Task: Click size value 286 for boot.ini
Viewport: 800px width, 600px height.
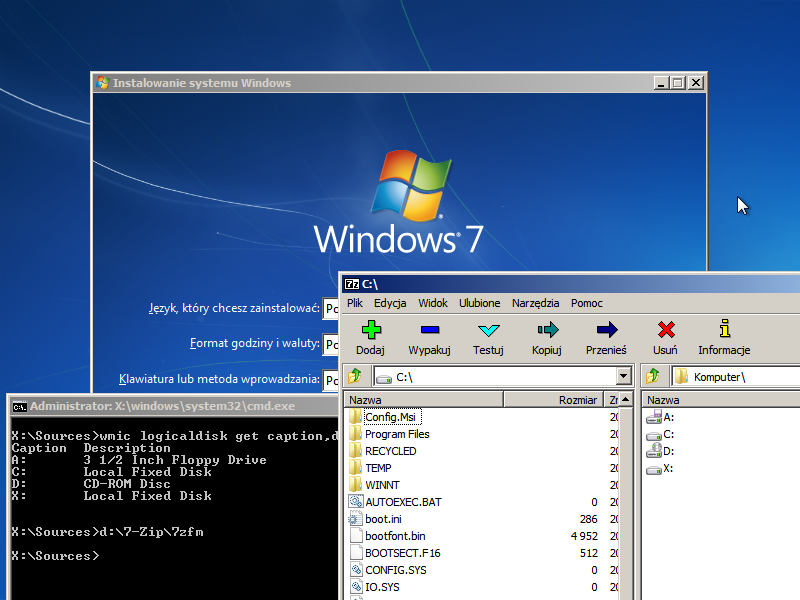Action: coord(588,519)
